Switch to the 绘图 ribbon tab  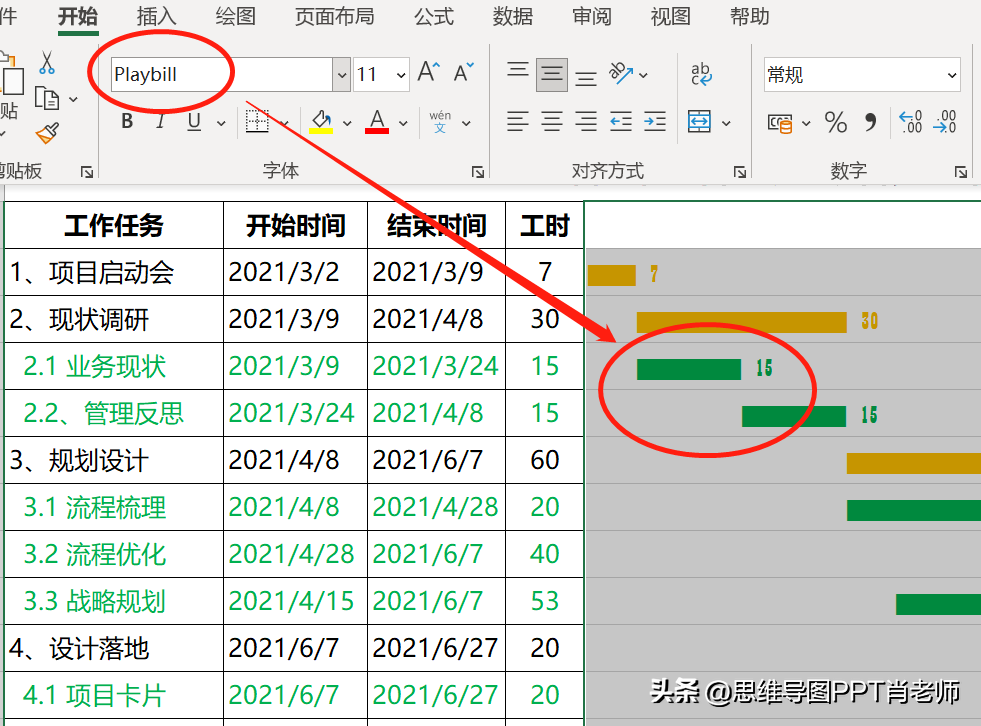(x=235, y=17)
